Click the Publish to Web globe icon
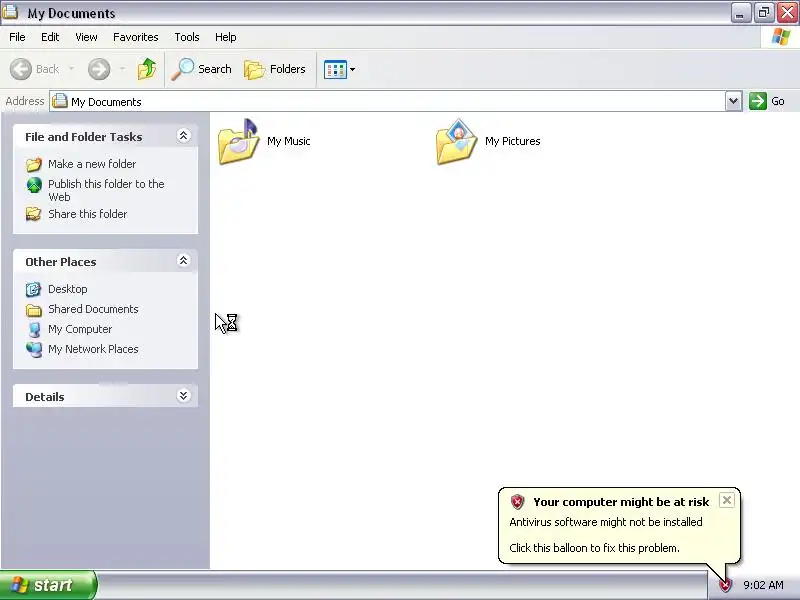800x600 pixels. pos(34,185)
